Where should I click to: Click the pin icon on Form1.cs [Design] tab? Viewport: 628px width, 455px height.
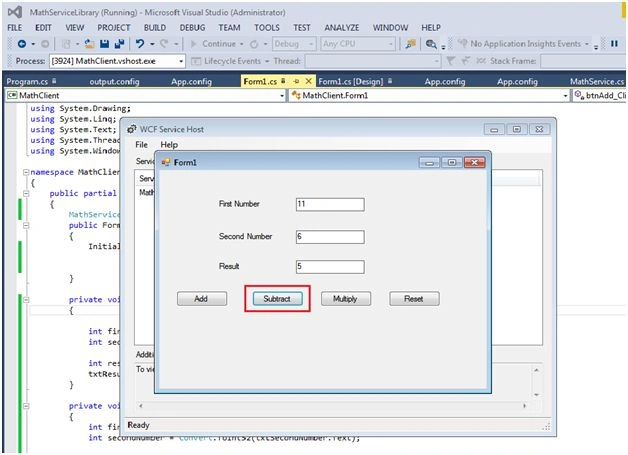[390, 81]
